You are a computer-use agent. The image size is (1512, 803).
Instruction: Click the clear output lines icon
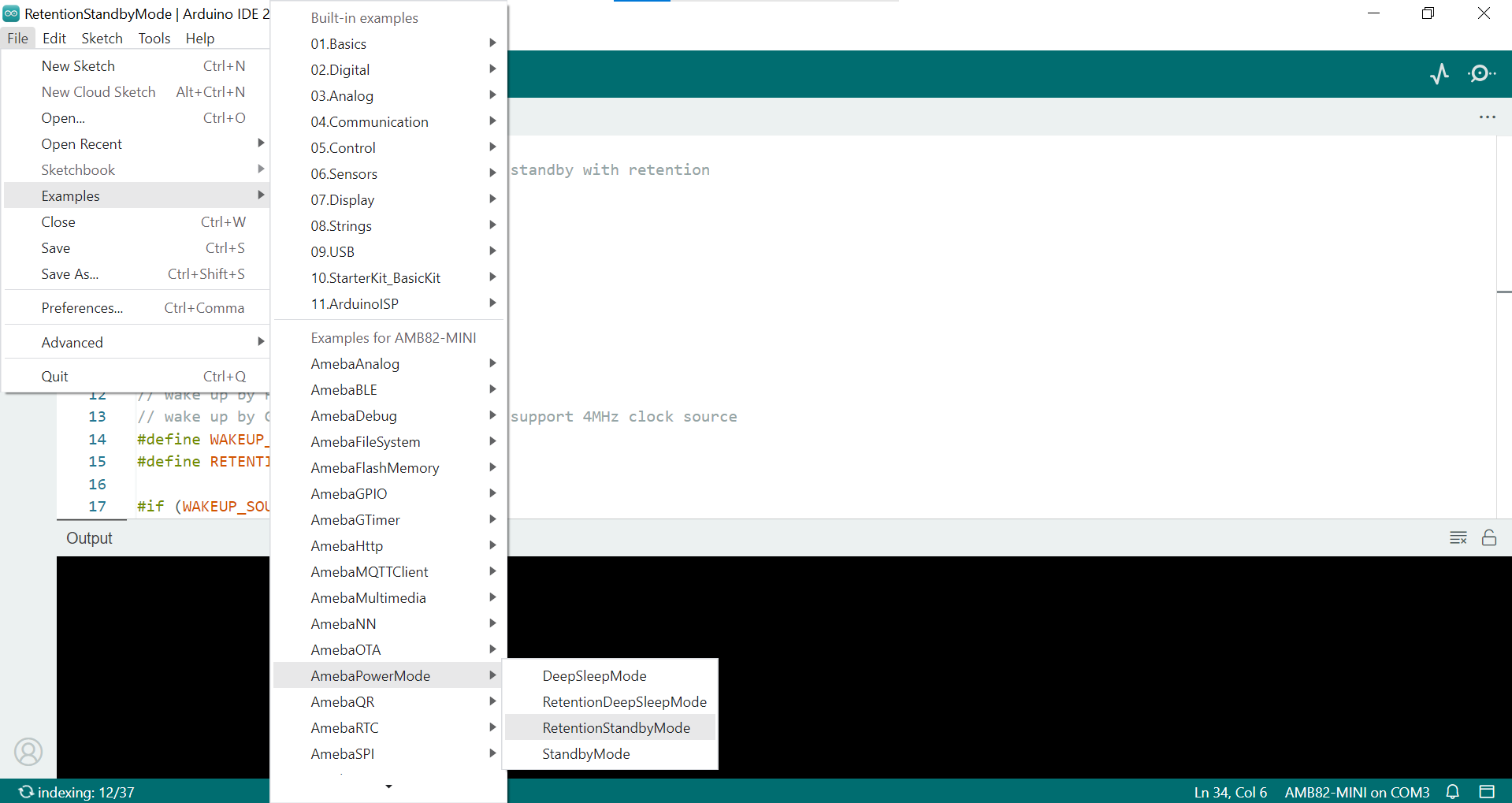(1458, 537)
